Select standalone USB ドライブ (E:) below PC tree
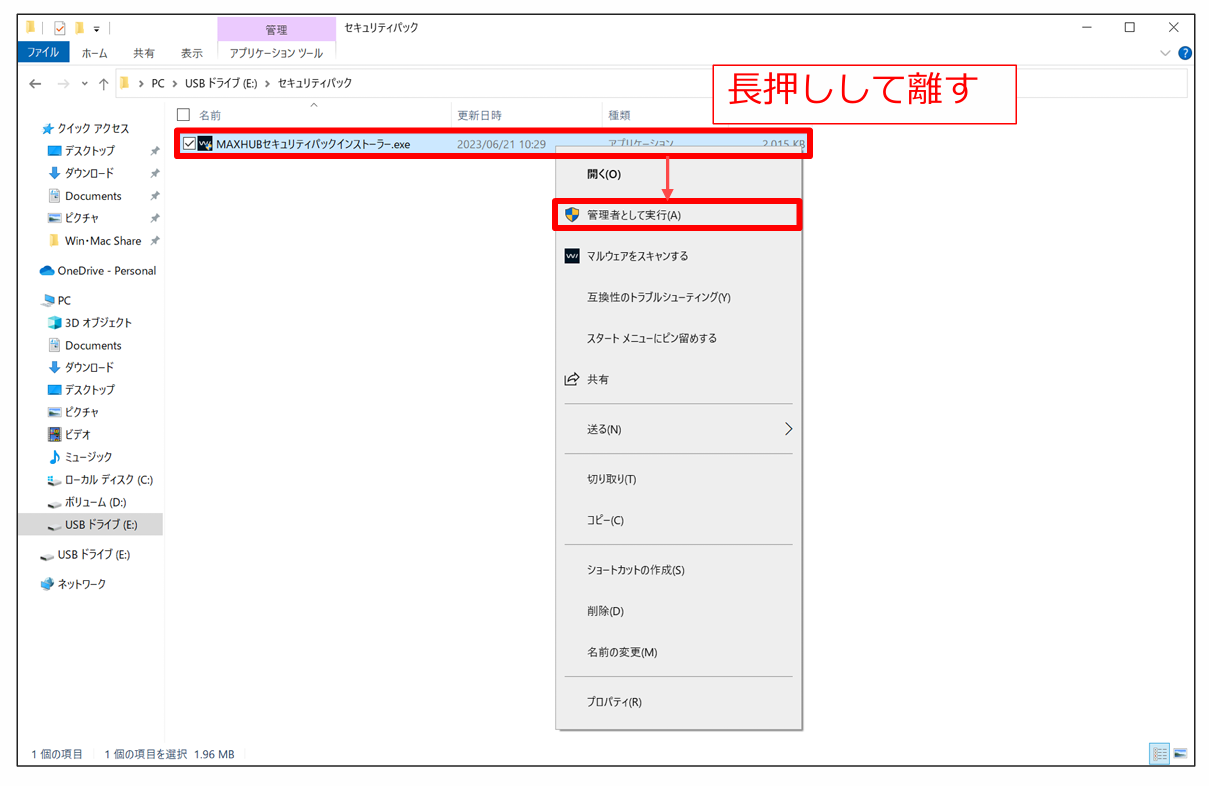Image resolution: width=1209 pixels, height=786 pixels. pos(93,555)
